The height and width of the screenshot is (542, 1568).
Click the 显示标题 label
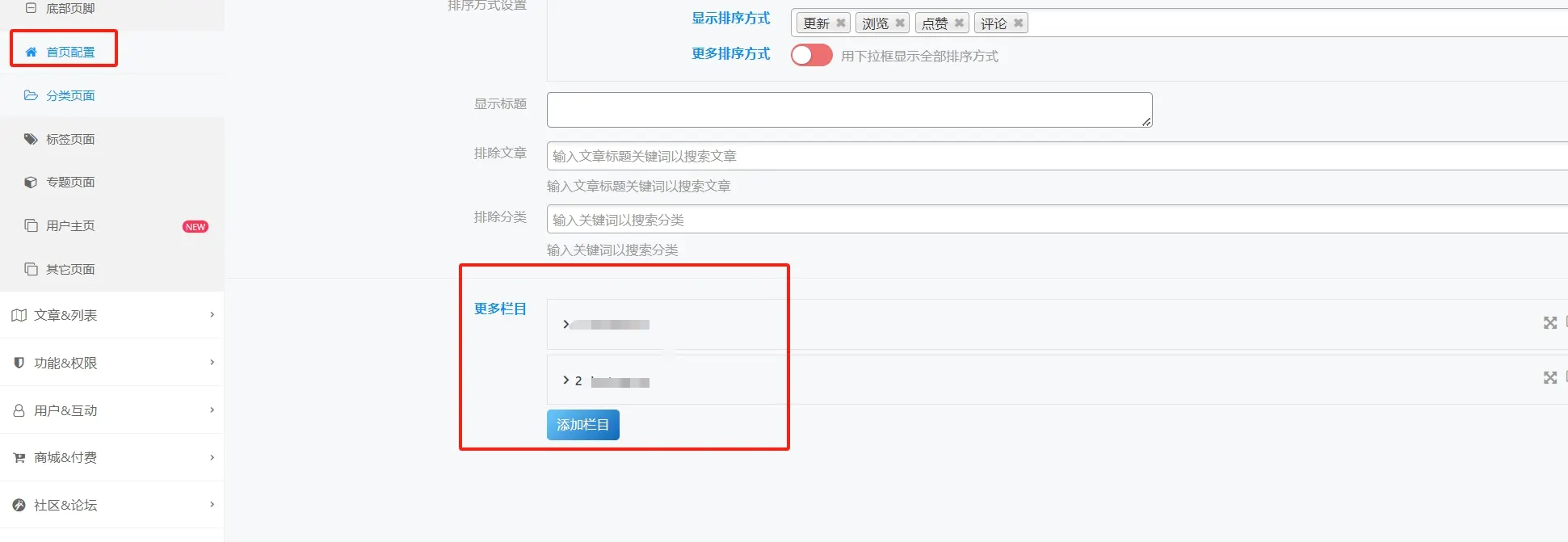[x=500, y=104]
